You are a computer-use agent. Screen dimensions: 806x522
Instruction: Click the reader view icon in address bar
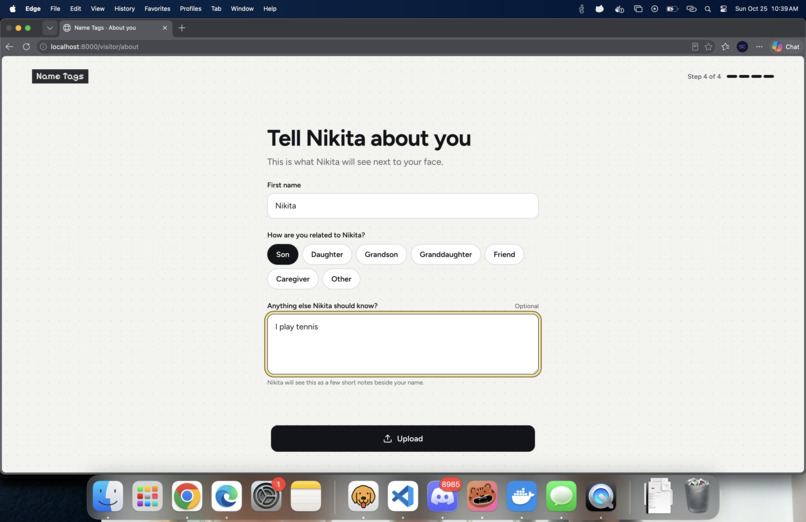click(694, 47)
